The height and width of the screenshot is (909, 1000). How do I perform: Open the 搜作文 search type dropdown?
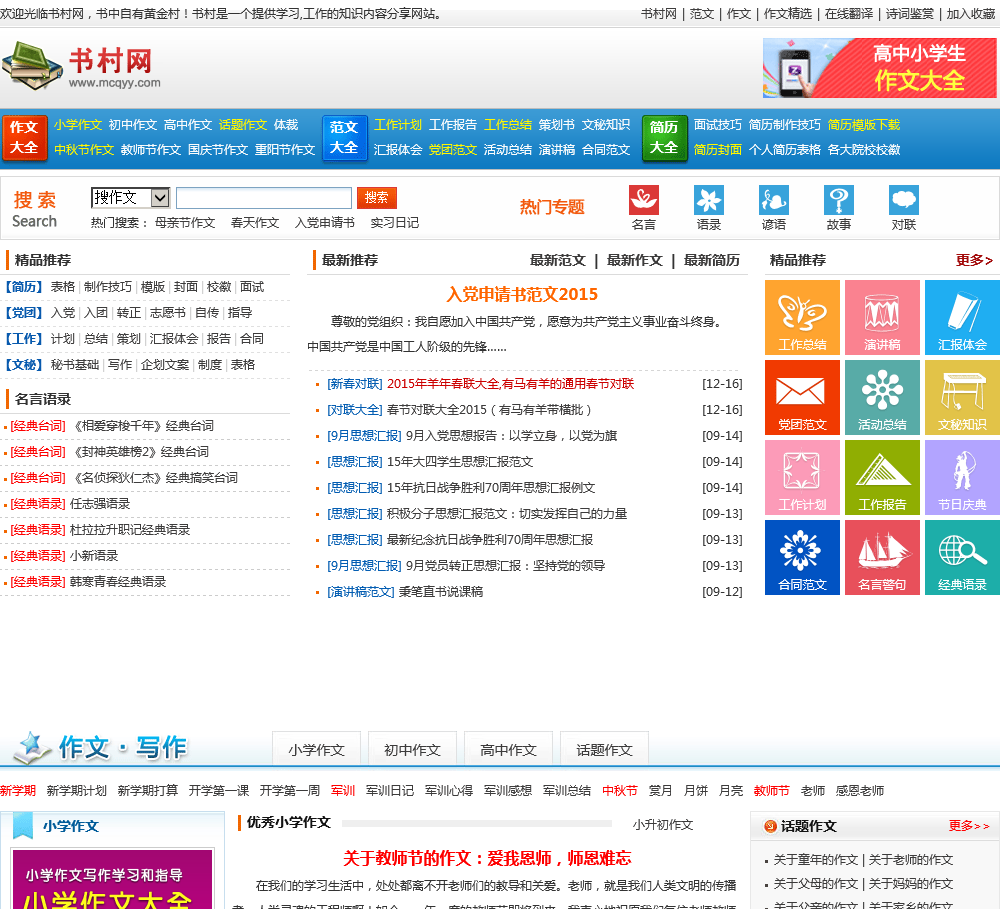coord(130,198)
